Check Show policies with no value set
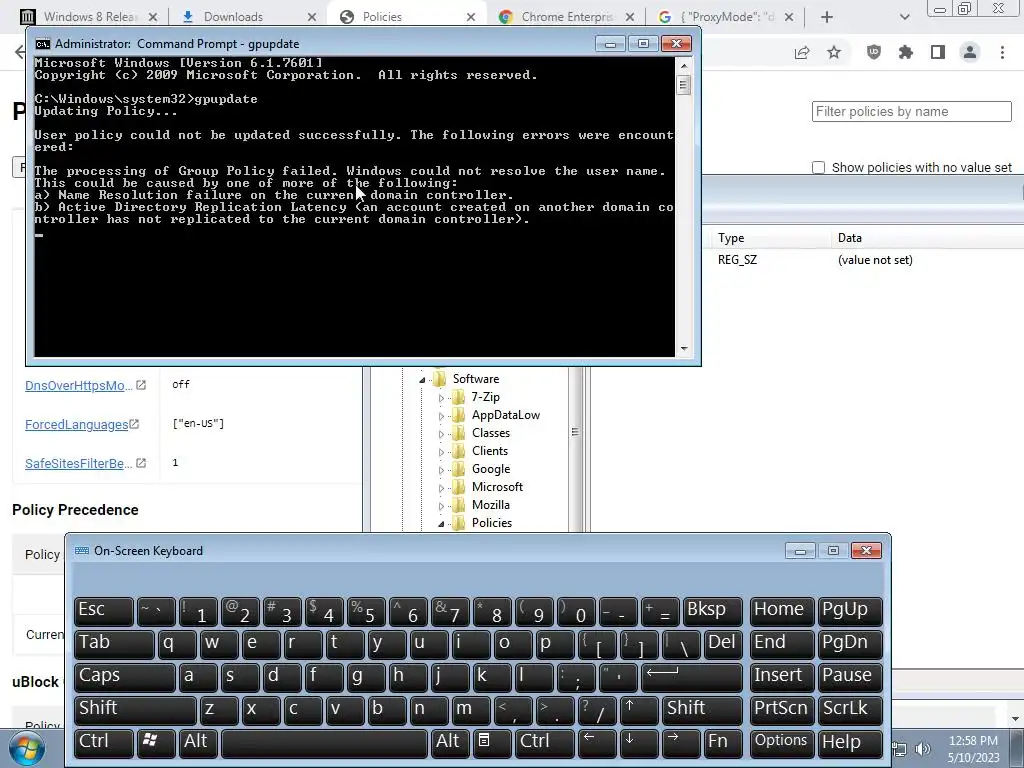 [x=818, y=167]
